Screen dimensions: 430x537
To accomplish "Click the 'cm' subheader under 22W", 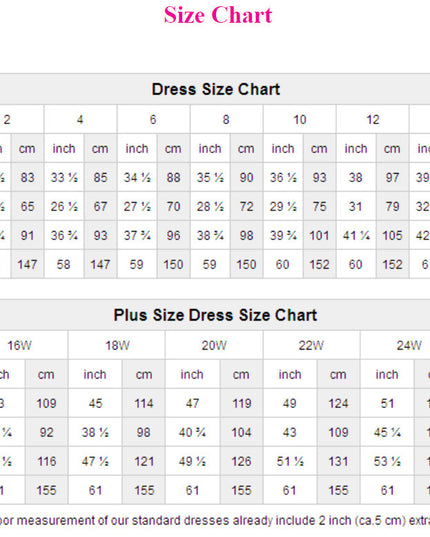I will (338, 374).
